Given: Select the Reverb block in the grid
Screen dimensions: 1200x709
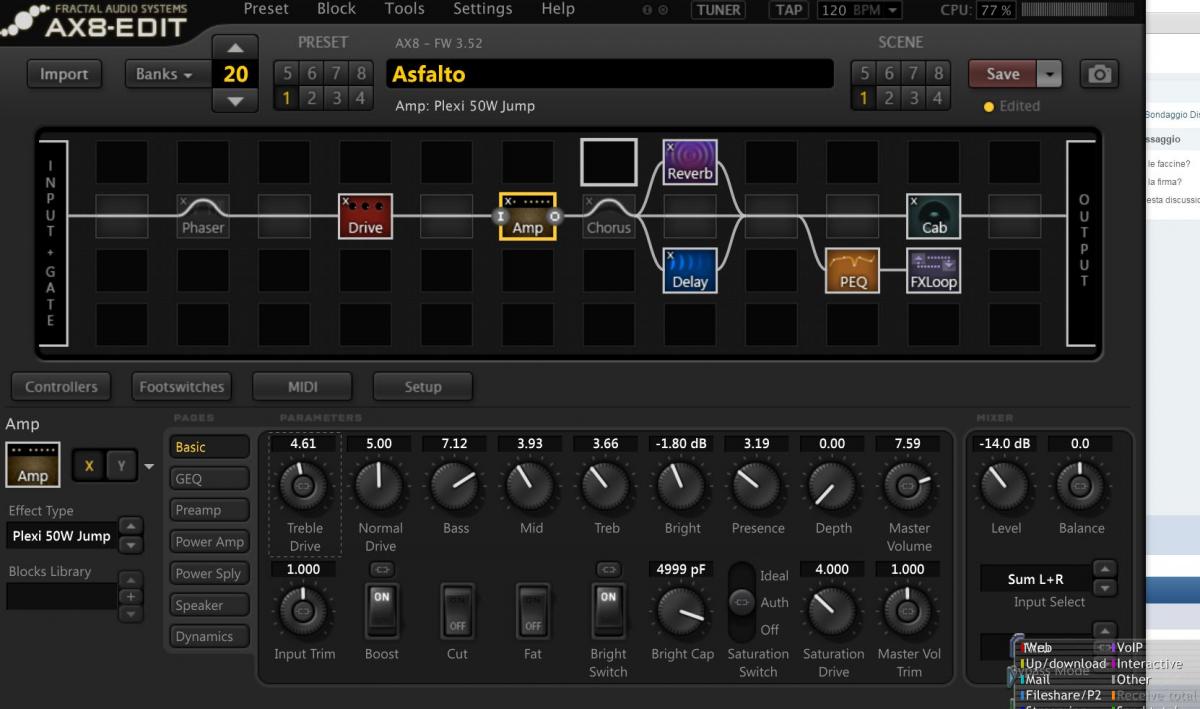Looking at the screenshot, I should click(690, 163).
